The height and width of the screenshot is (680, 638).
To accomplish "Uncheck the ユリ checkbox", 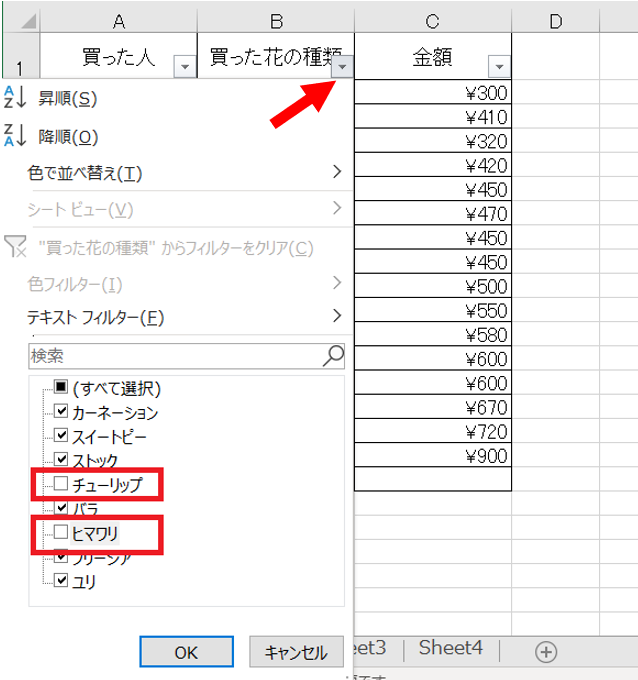I will 61,581.
